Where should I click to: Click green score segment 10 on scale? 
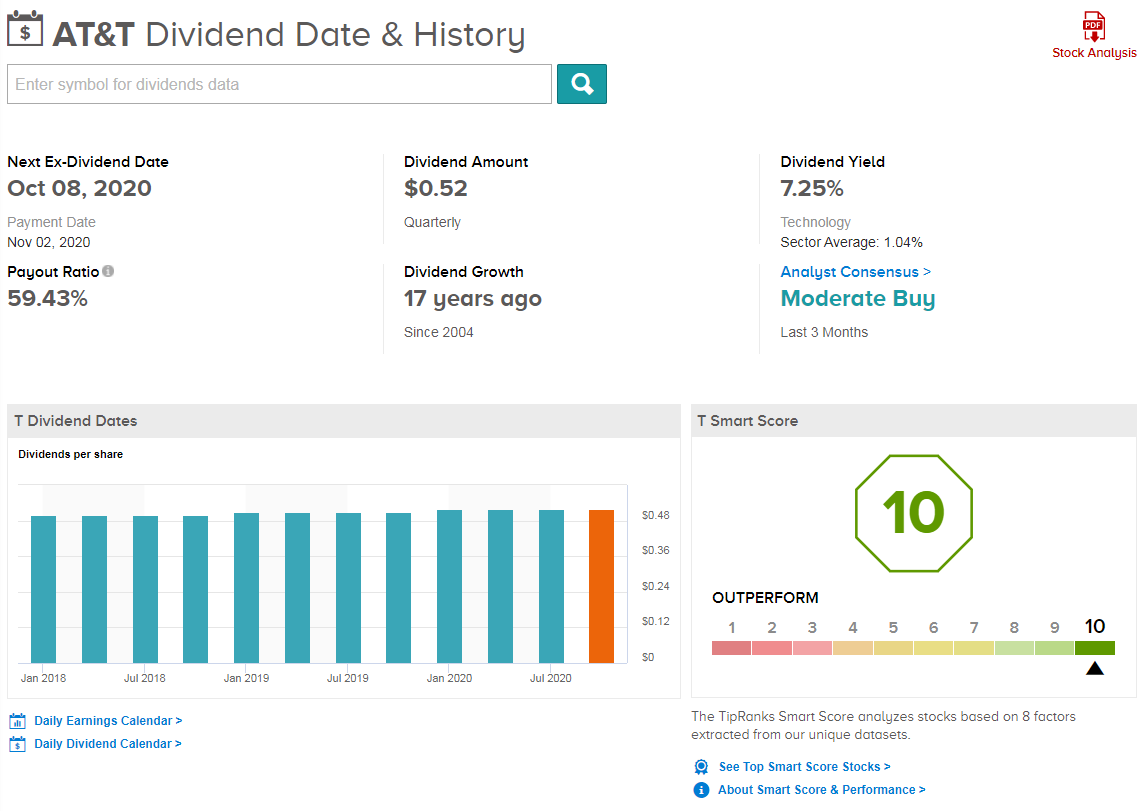click(x=1095, y=647)
